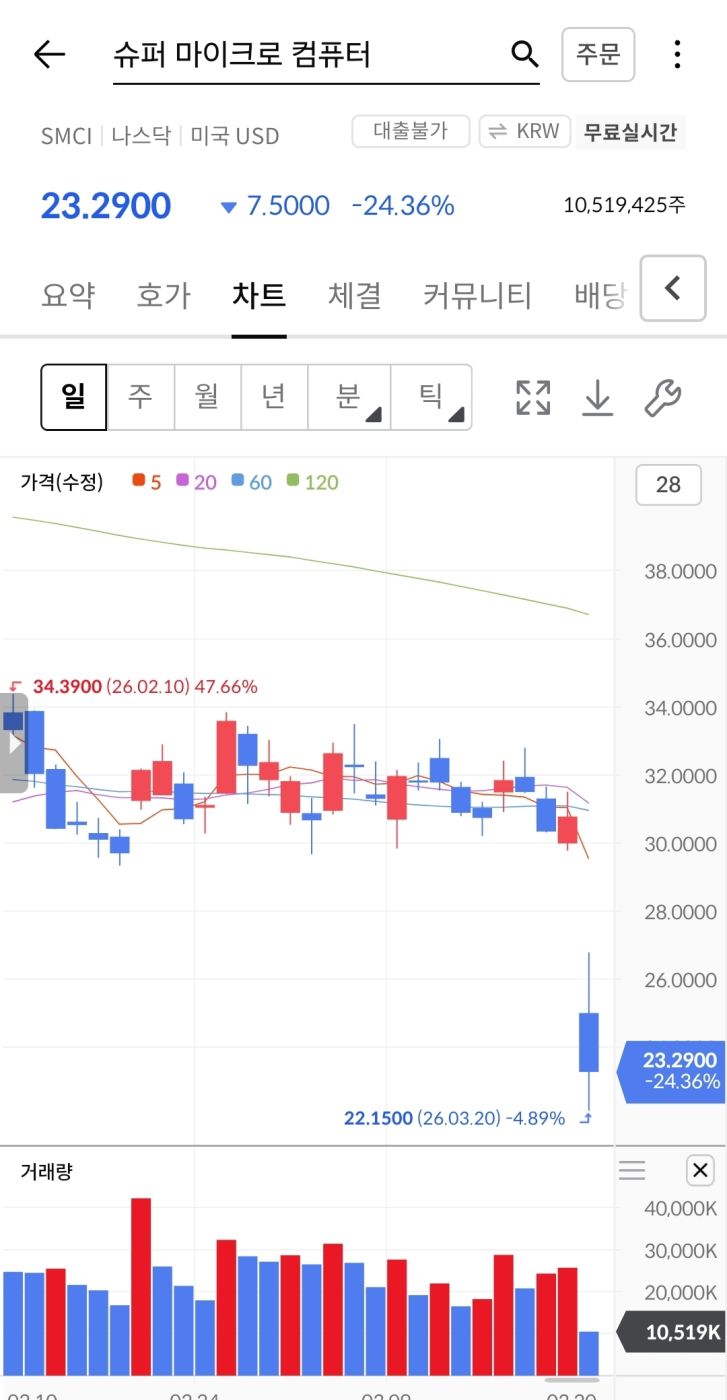Screen dimensions: 727x1400
Task: Select the 일 (daily) chart period
Action: pyautogui.click(x=74, y=397)
